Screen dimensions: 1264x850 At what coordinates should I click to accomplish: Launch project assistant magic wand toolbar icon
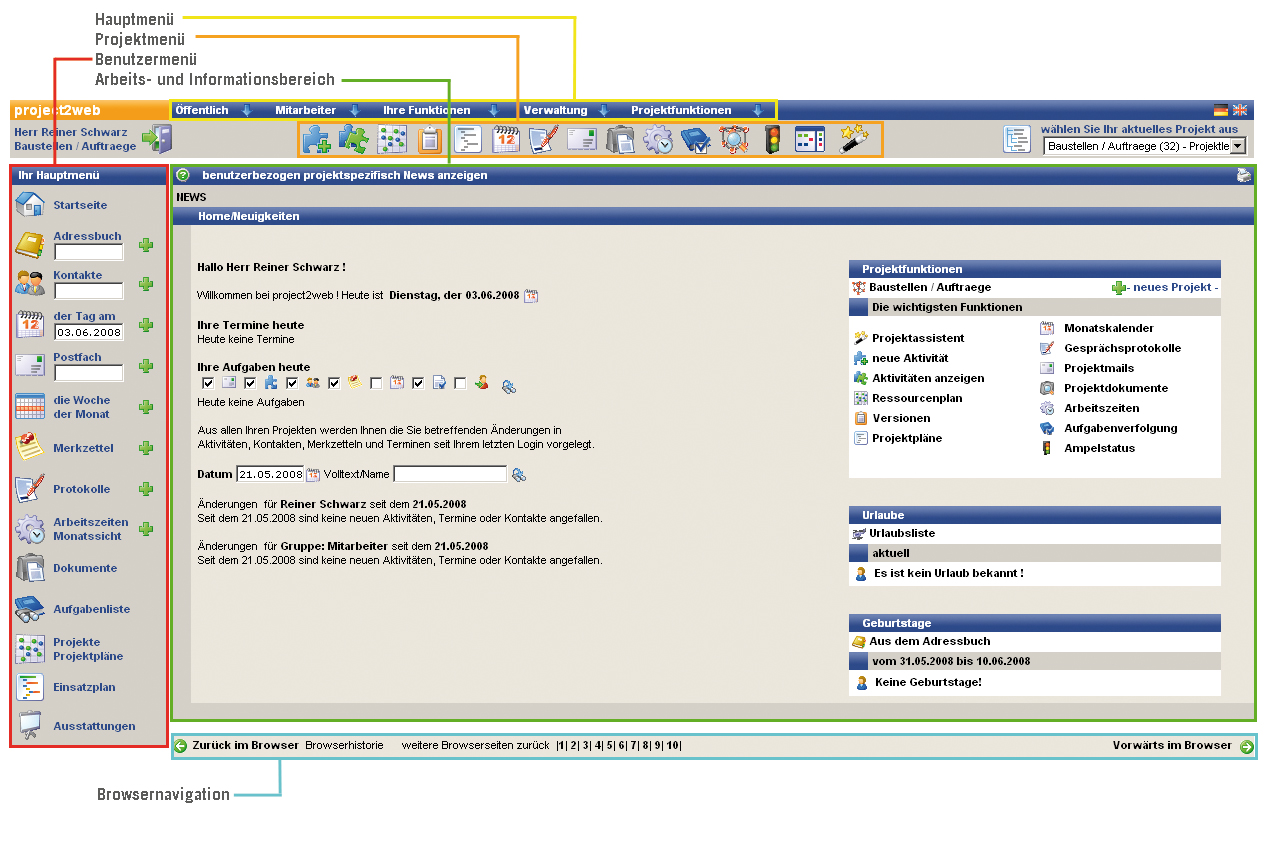(x=853, y=139)
